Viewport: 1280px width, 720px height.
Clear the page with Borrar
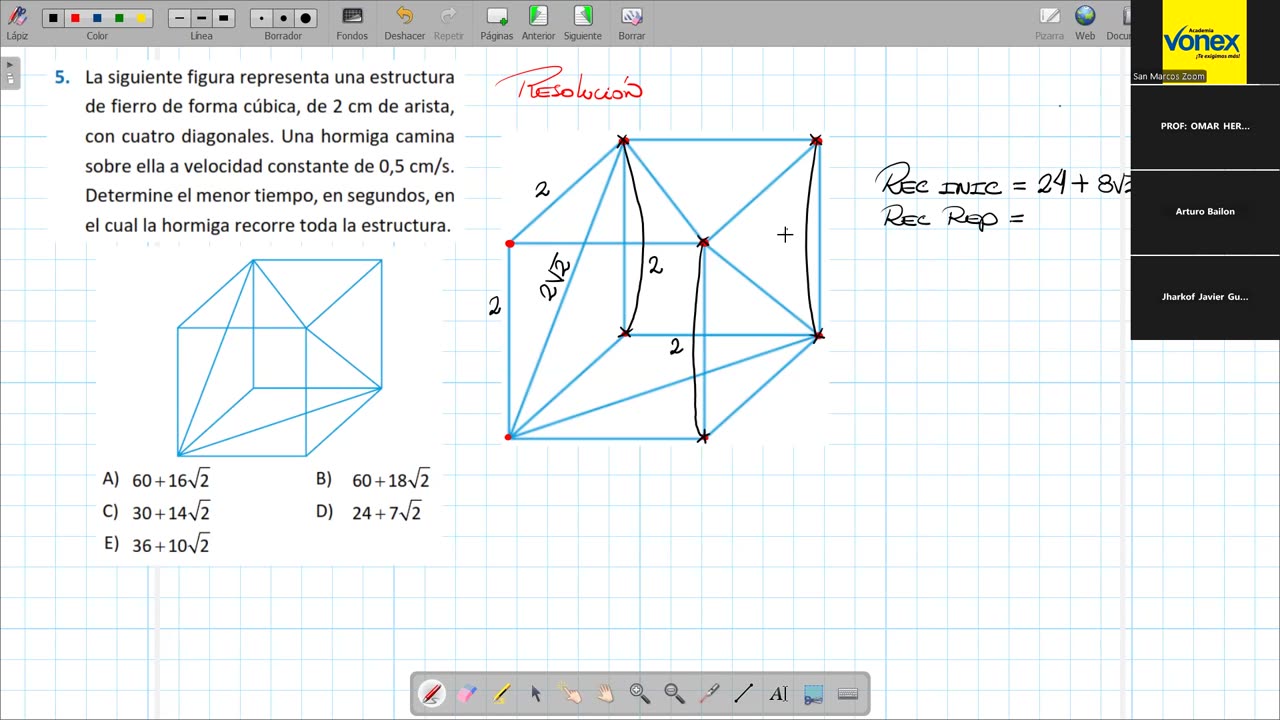[x=631, y=22]
